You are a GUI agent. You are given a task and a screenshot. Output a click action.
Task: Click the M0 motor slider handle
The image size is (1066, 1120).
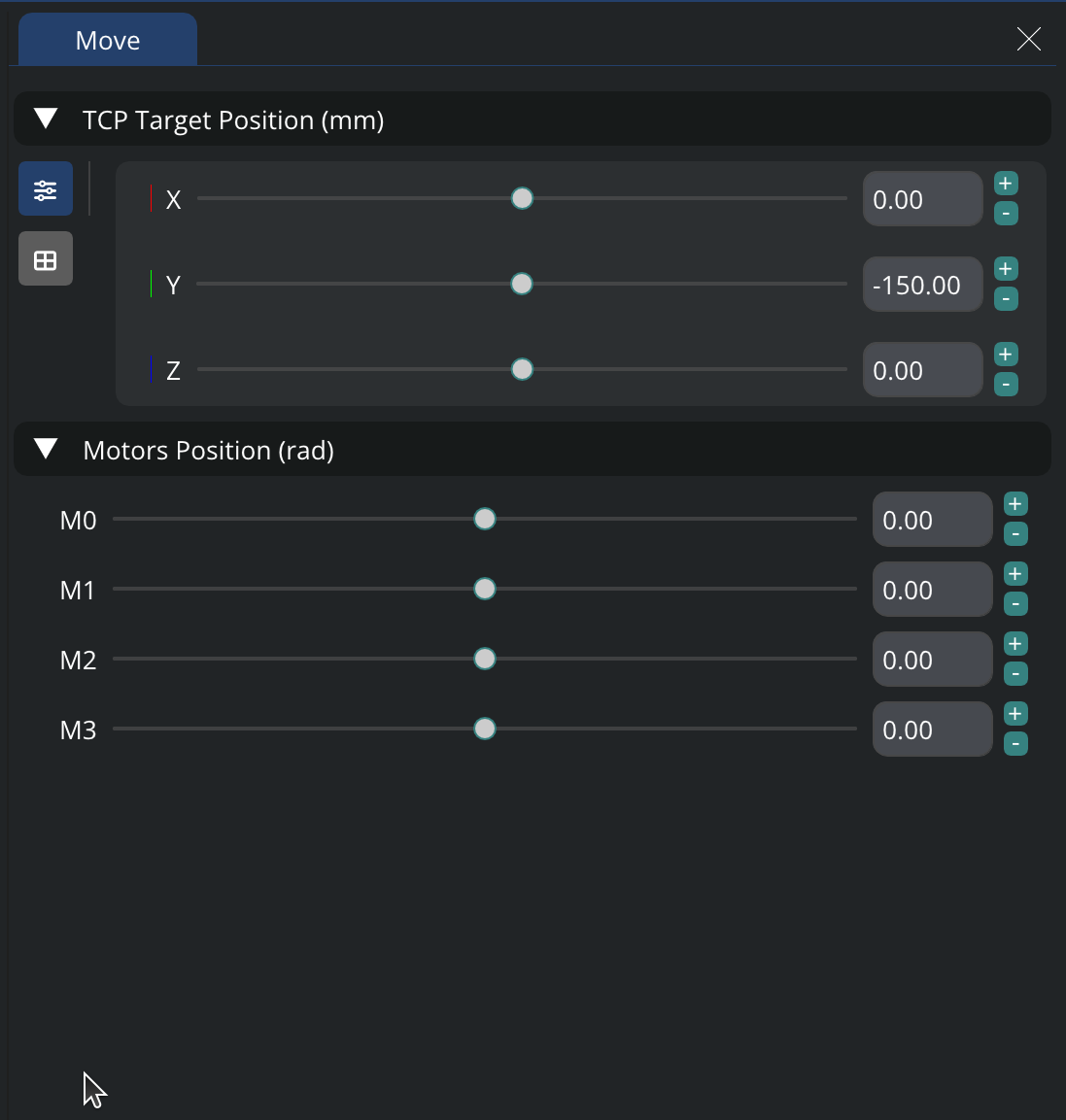point(485,519)
